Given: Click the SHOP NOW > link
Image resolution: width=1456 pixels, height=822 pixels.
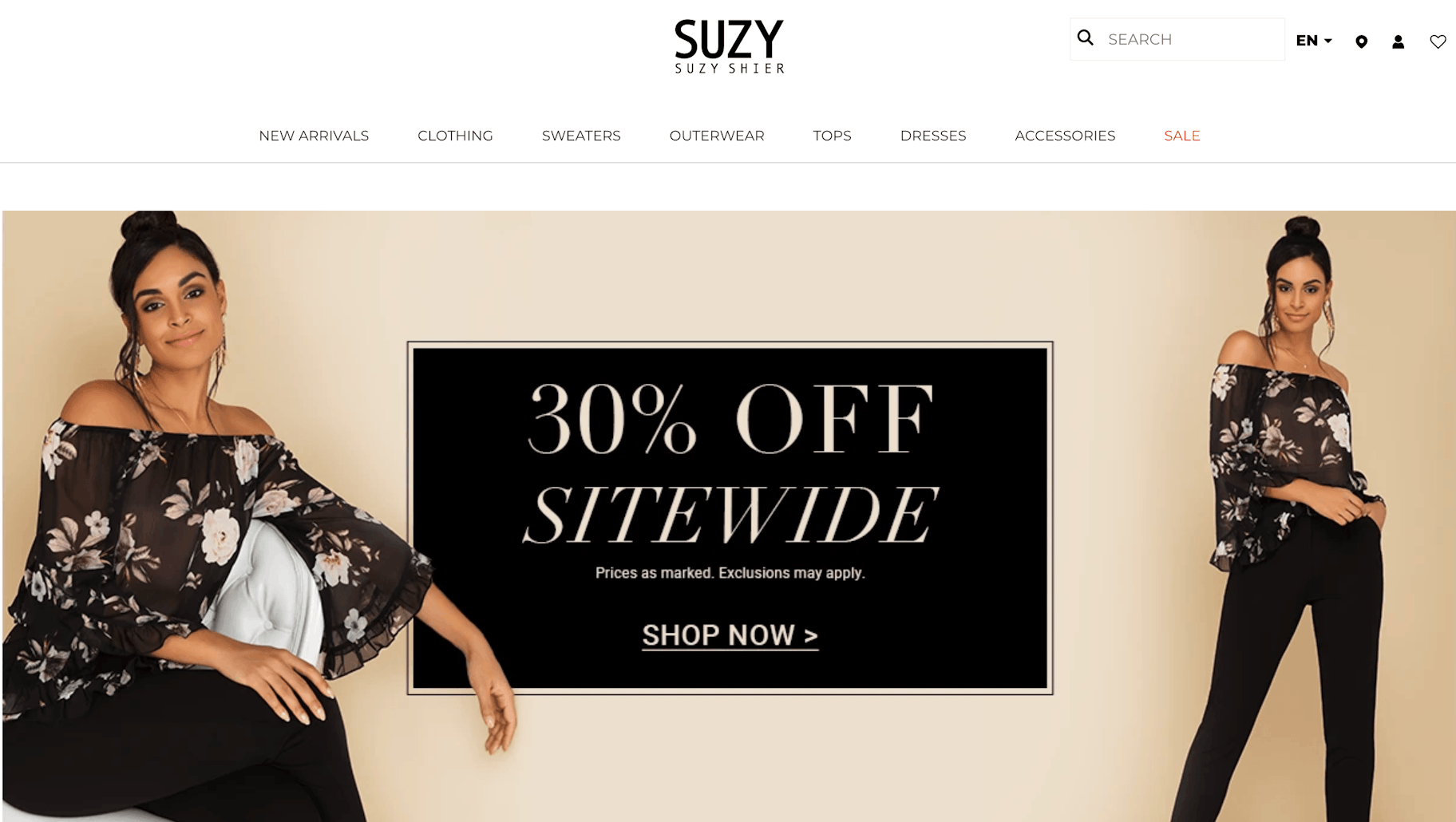Looking at the screenshot, I should pos(730,635).
